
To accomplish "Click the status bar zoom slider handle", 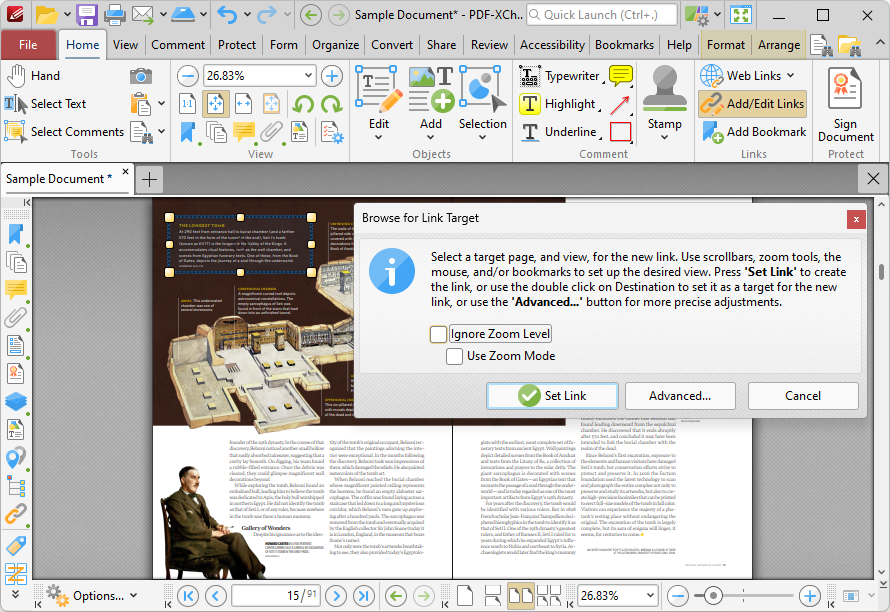I will click(x=712, y=596).
